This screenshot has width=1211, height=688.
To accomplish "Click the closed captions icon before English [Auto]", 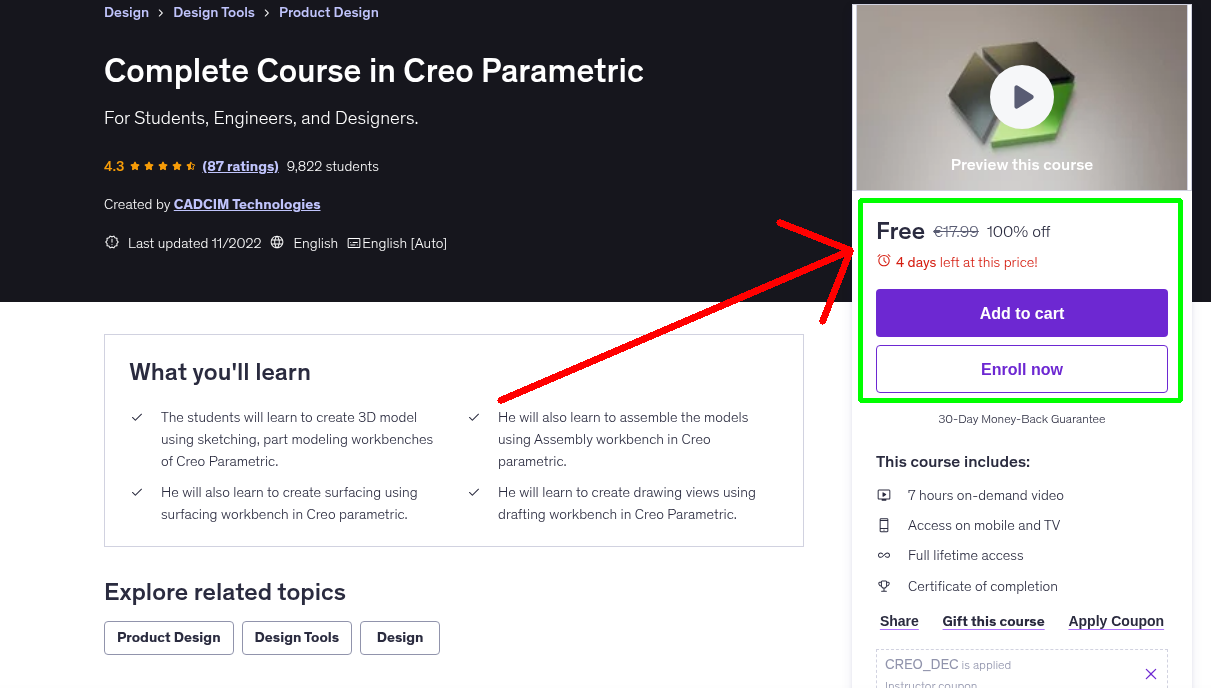I will [355, 242].
